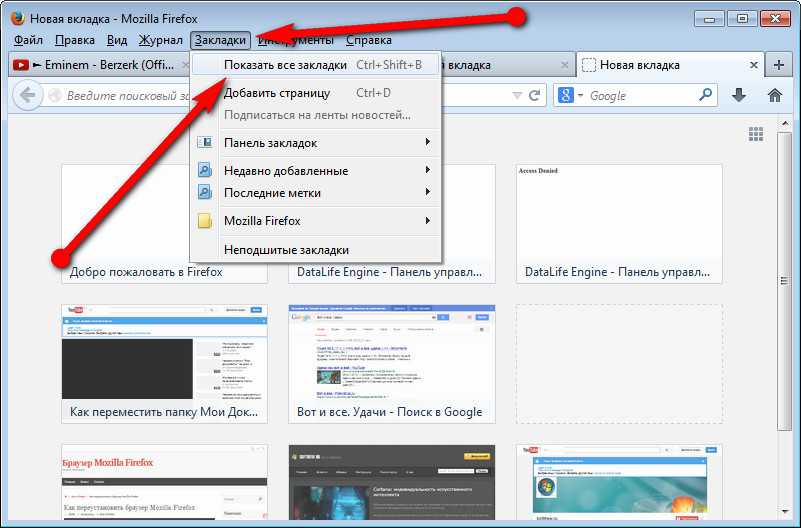Open the Инструменты menu
This screenshot has height=528, width=801.
296,40
